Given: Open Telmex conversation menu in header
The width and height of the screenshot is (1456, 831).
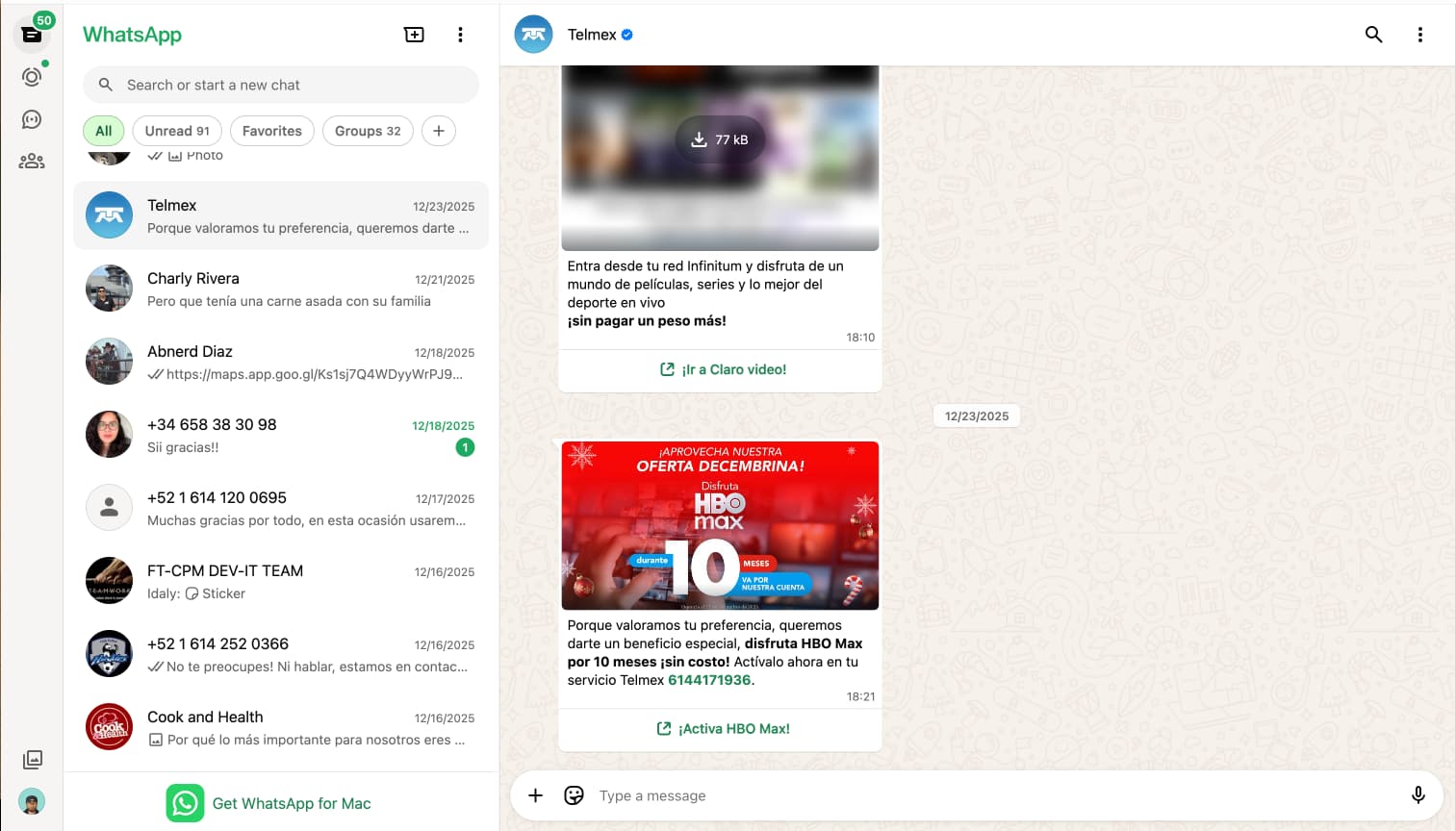Looking at the screenshot, I should (x=1419, y=35).
